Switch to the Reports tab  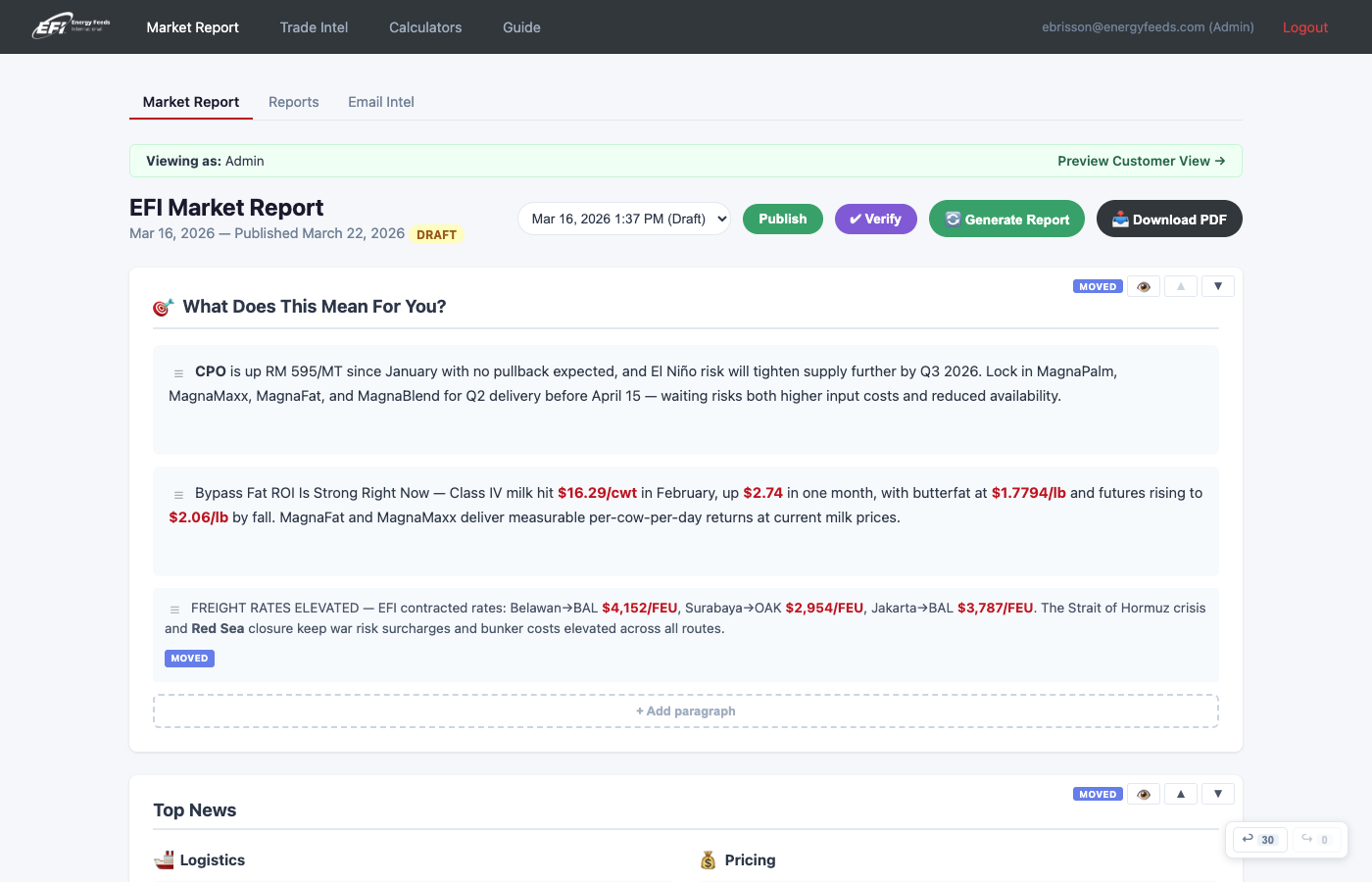293,102
